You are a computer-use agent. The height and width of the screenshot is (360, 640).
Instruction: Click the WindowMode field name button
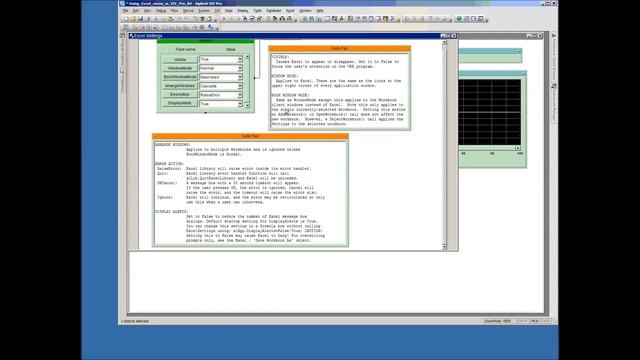(x=180, y=68)
